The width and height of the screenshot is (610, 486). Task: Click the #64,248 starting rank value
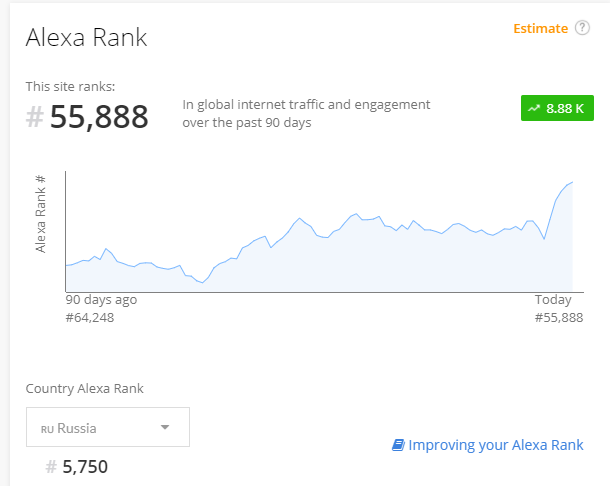pyautogui.click(x=90, y=318)
